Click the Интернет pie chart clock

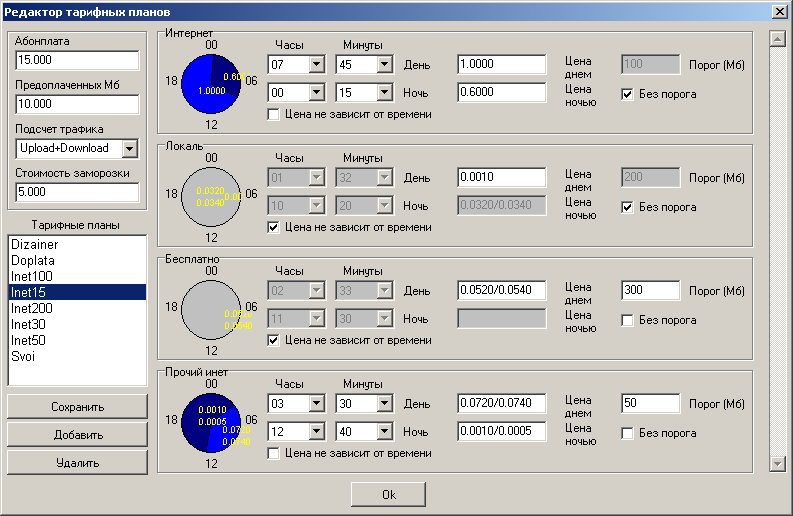(212, 82)
